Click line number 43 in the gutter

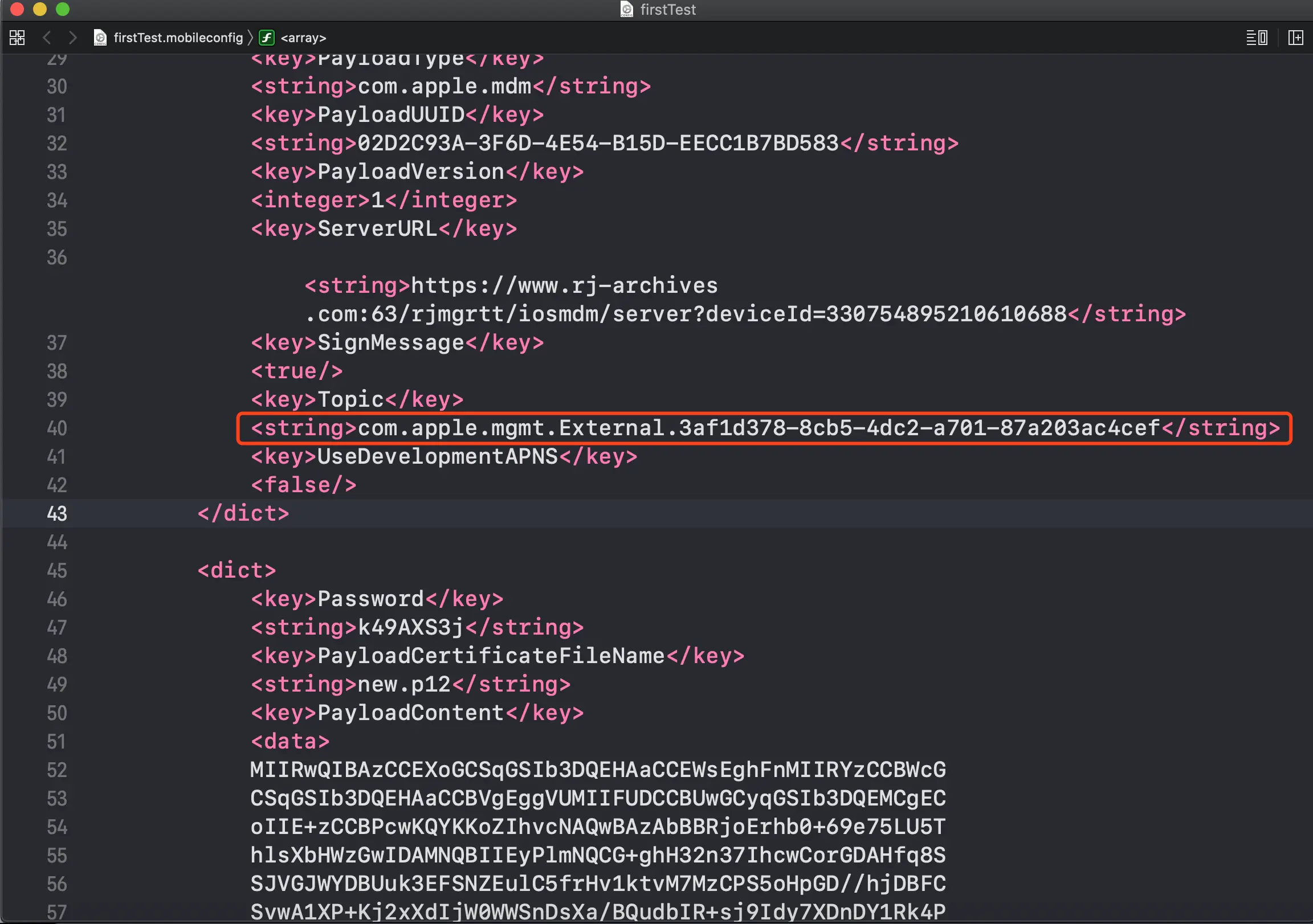(56, 513)
